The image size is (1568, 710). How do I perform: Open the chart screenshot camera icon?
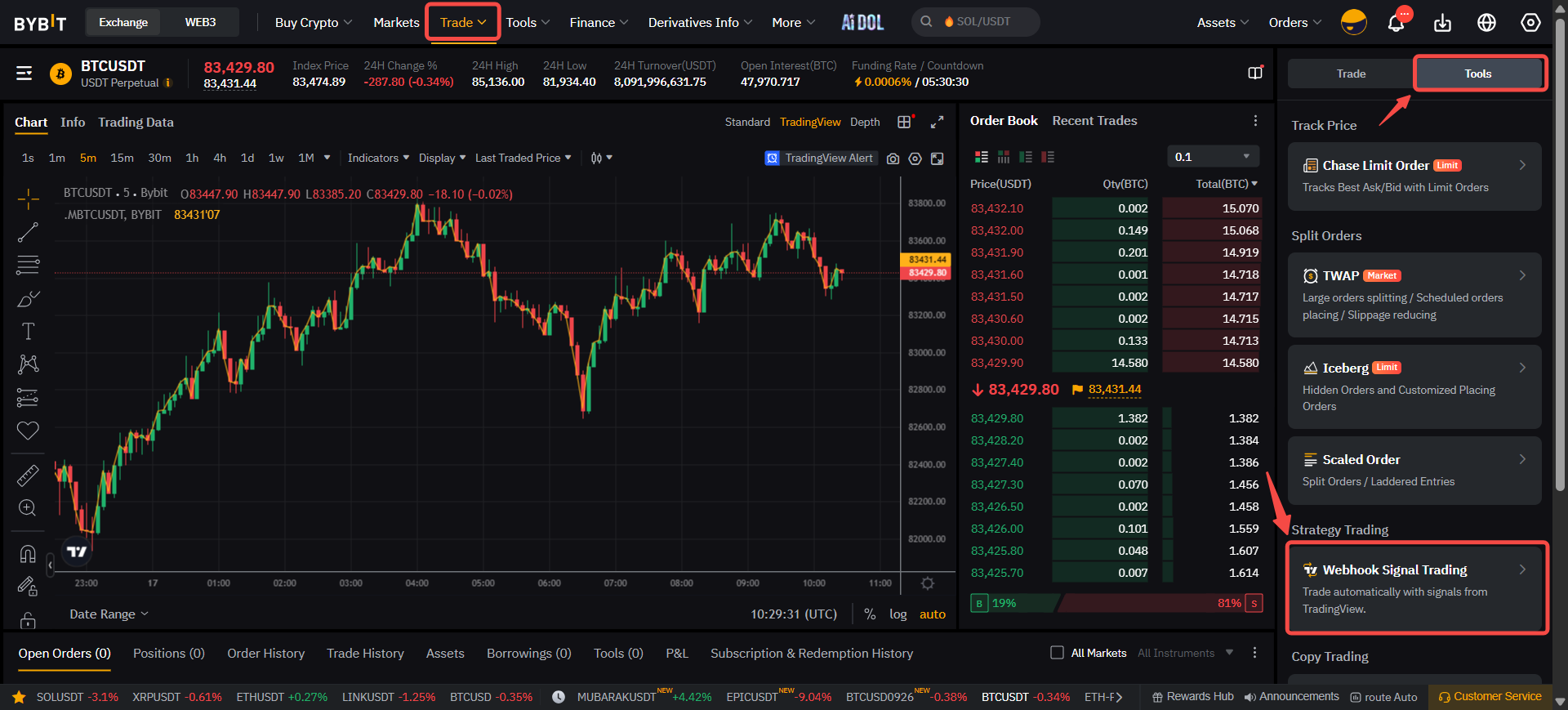[x=893, y=159]
